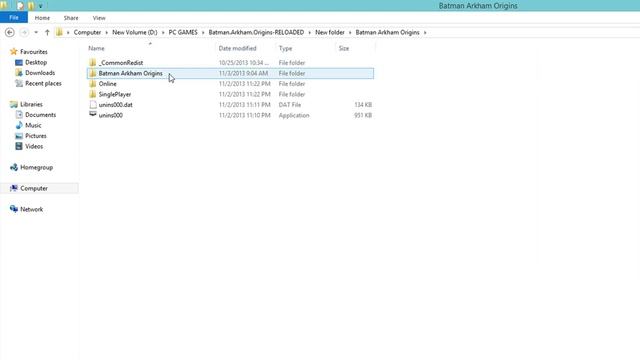Select the Online folder icon

click(x=93, y=84)
